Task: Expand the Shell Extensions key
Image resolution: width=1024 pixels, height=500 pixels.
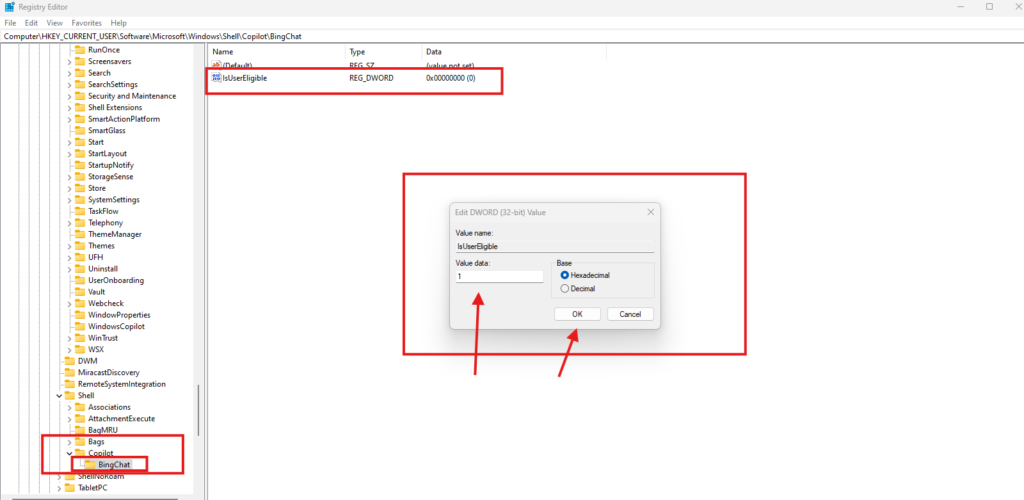Action: tap(69, 107)
